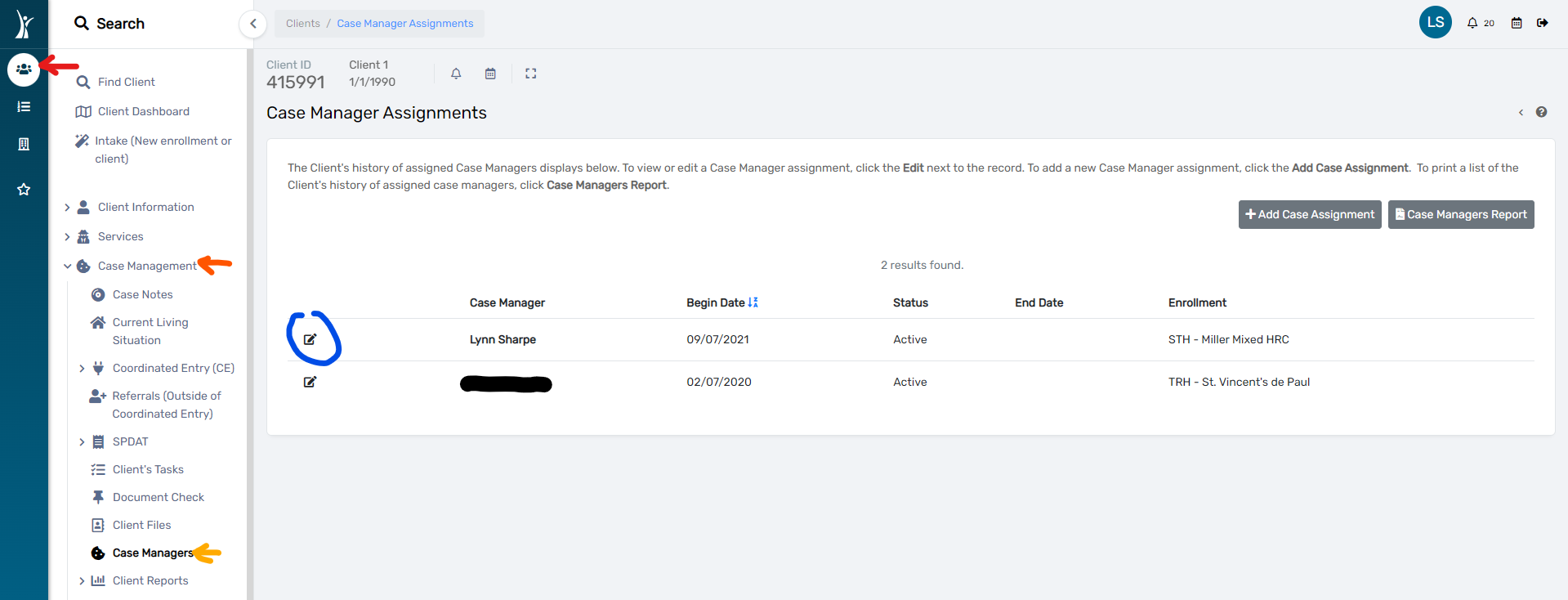Click Case Managers Report button

click(x=1461, y=214)
